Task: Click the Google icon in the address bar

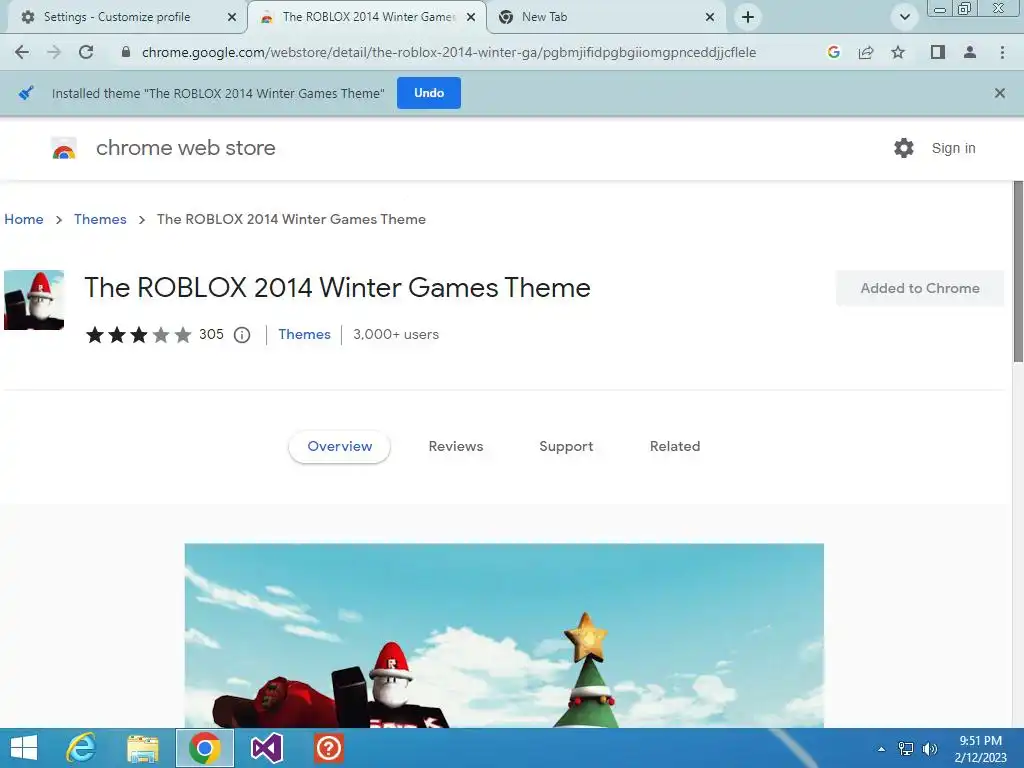Action: click(x=833, y=52)
